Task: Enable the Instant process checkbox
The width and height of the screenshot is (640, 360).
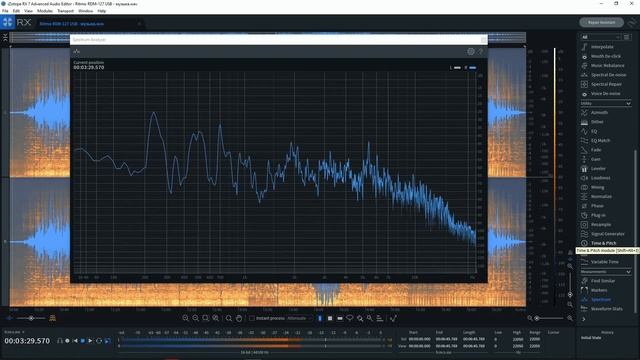Action: click(x=252, y=318)
